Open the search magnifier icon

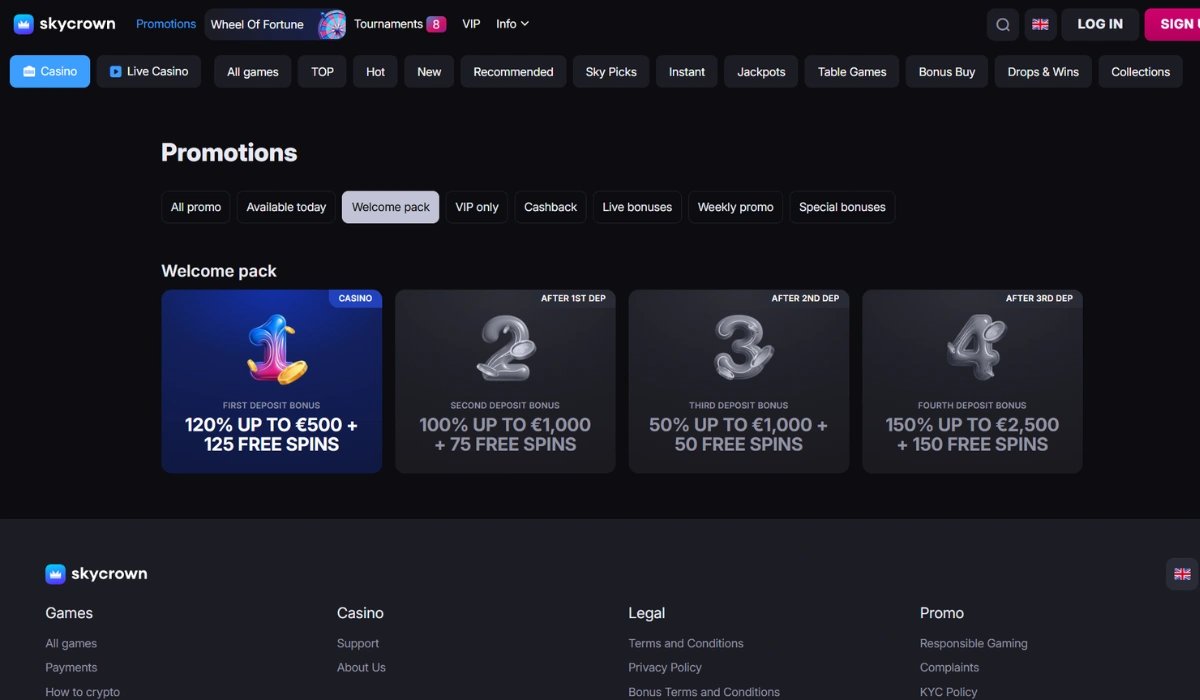click(1003, 25)
